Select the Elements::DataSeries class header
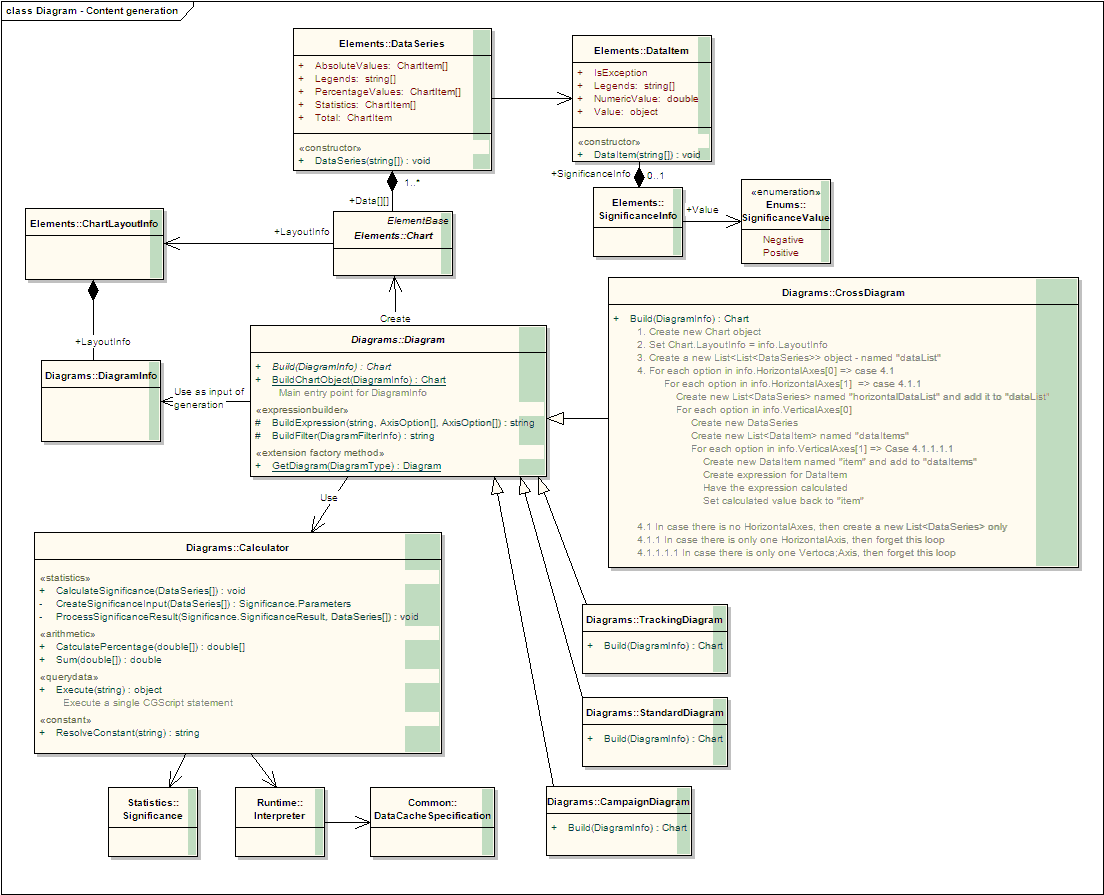Viewport: 1104px width, 895px height. [392, 44]
